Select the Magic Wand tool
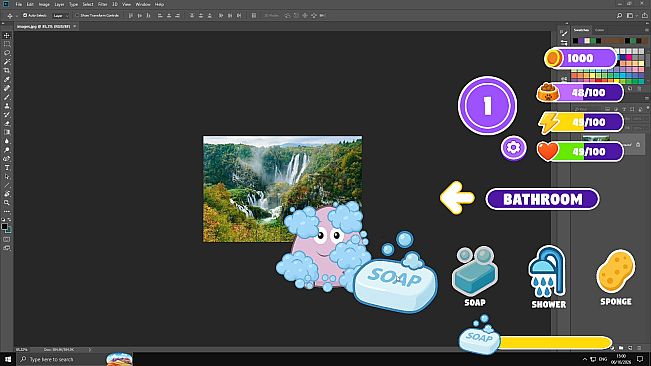Image resolution: width=651 pixels, height=366 pixels. [x=7, y=61]
